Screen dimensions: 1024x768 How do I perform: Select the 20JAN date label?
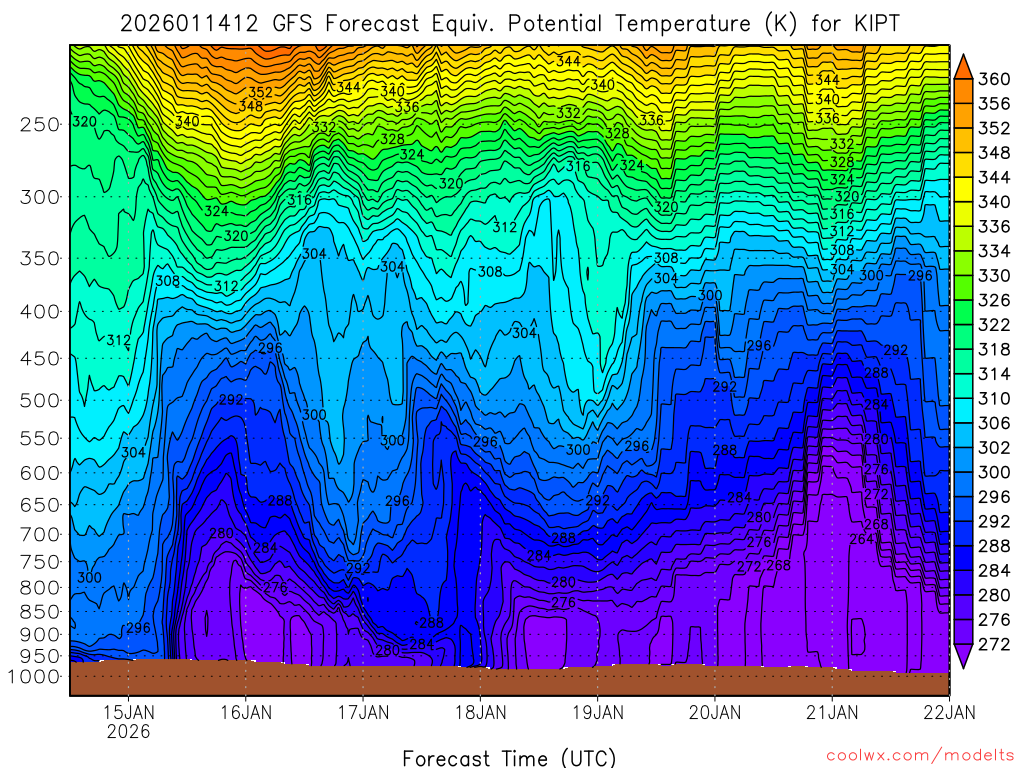(x=715, y=712)
